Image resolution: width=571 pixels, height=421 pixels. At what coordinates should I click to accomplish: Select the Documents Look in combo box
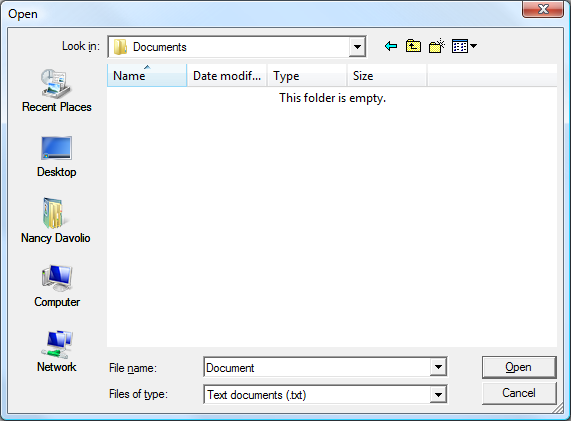[x=237, y=47]
